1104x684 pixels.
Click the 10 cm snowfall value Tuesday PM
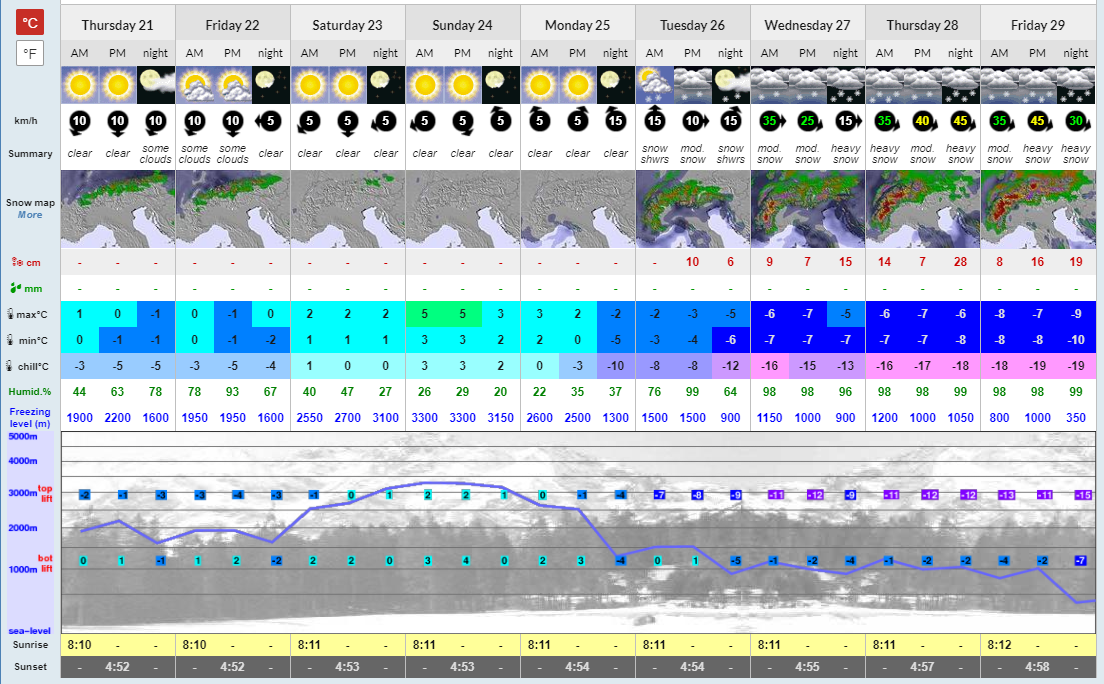click(x=693, y=262)
